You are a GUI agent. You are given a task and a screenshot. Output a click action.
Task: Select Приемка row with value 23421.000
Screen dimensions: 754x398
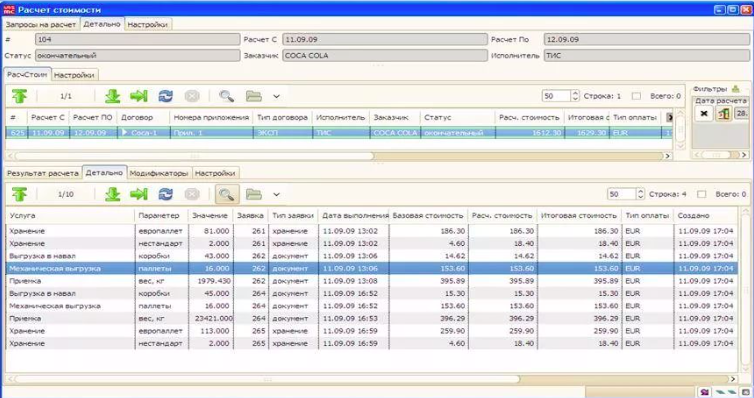(371, 318)
